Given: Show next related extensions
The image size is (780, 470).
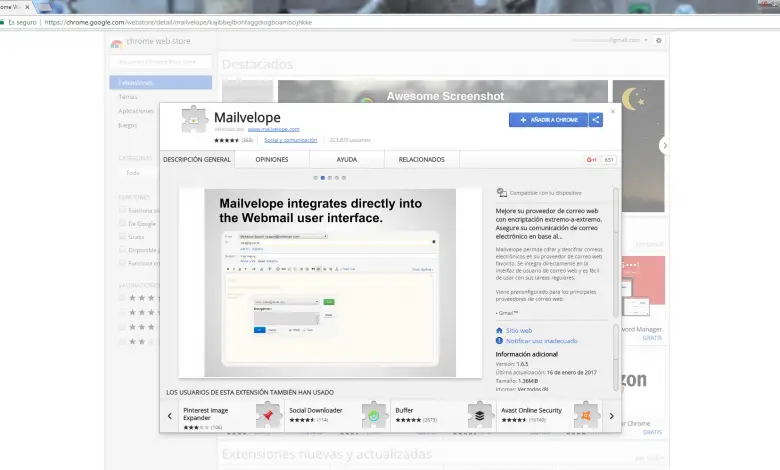Looking at the screenshot, I should click(611, 416).
